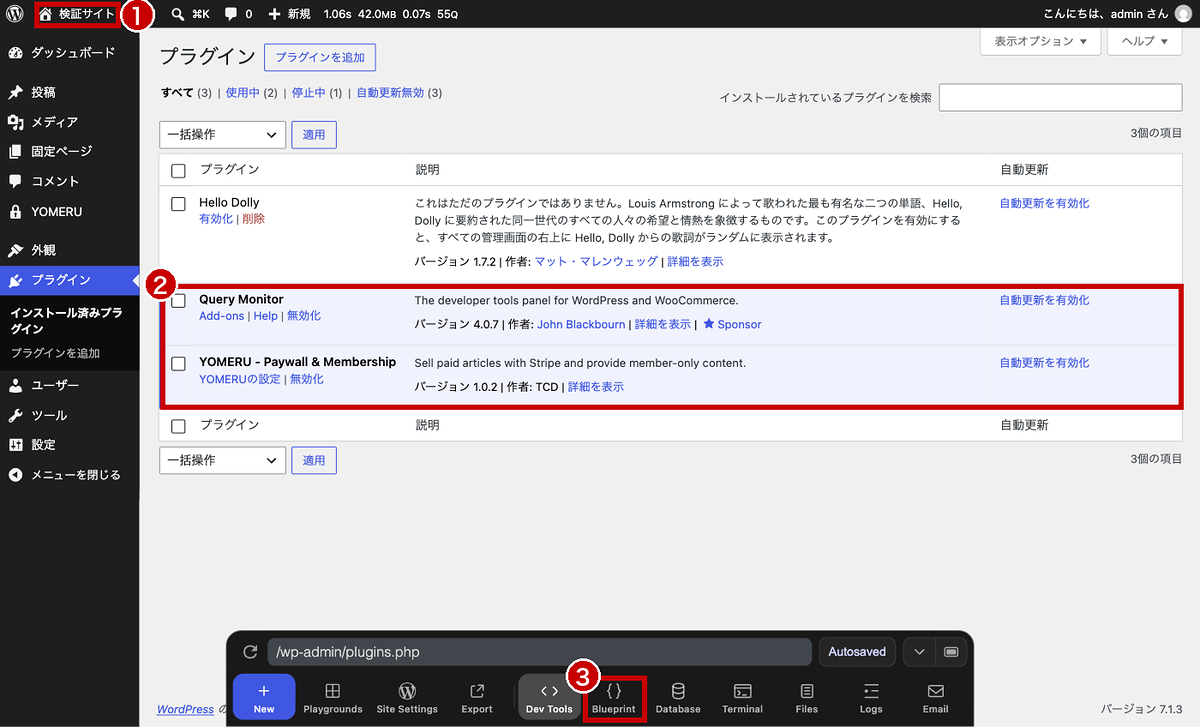Open the search ⌘K command palette
The width and height of the screenshot is (1200, 727).
pos(190,14)
